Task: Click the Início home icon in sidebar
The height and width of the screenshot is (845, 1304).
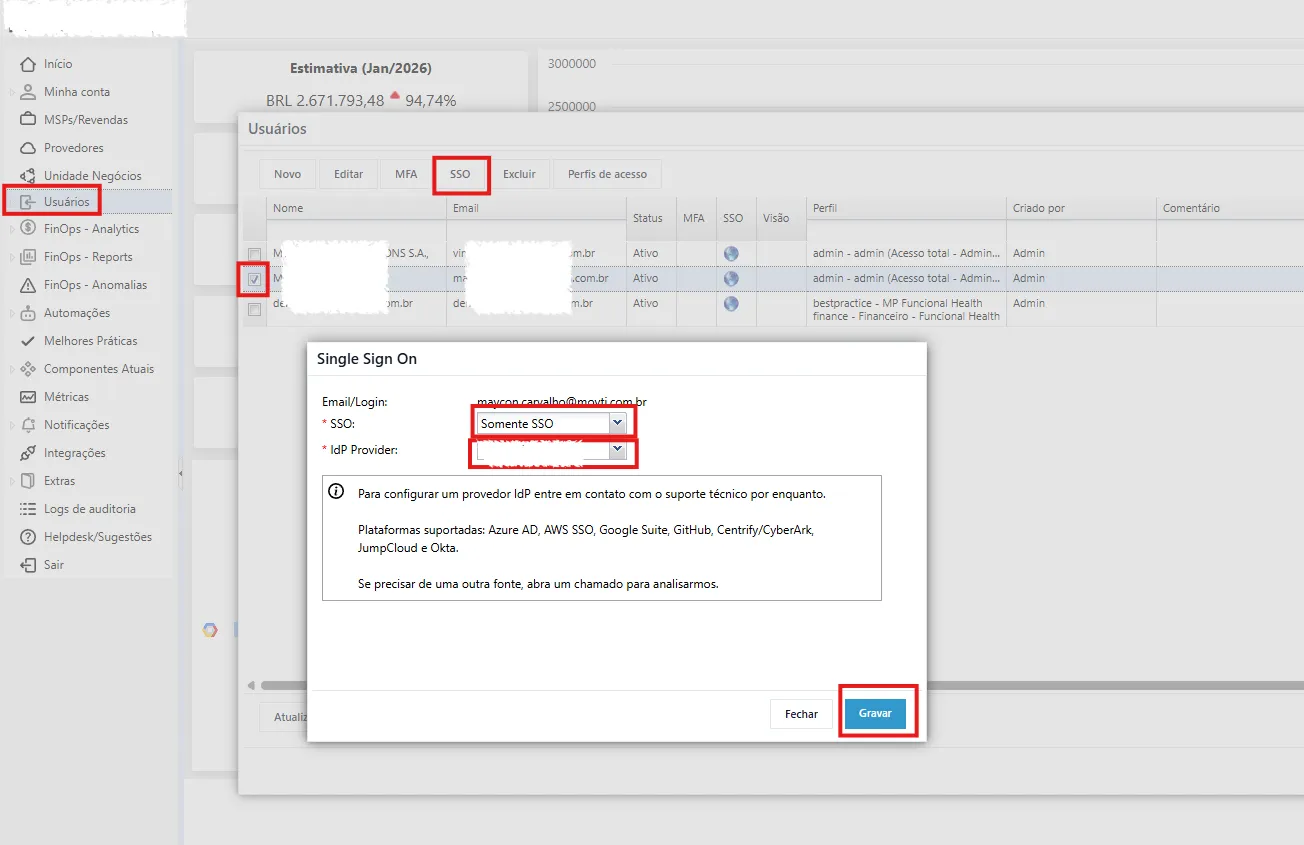Action: pyautogui.click(x=28, y=64)
